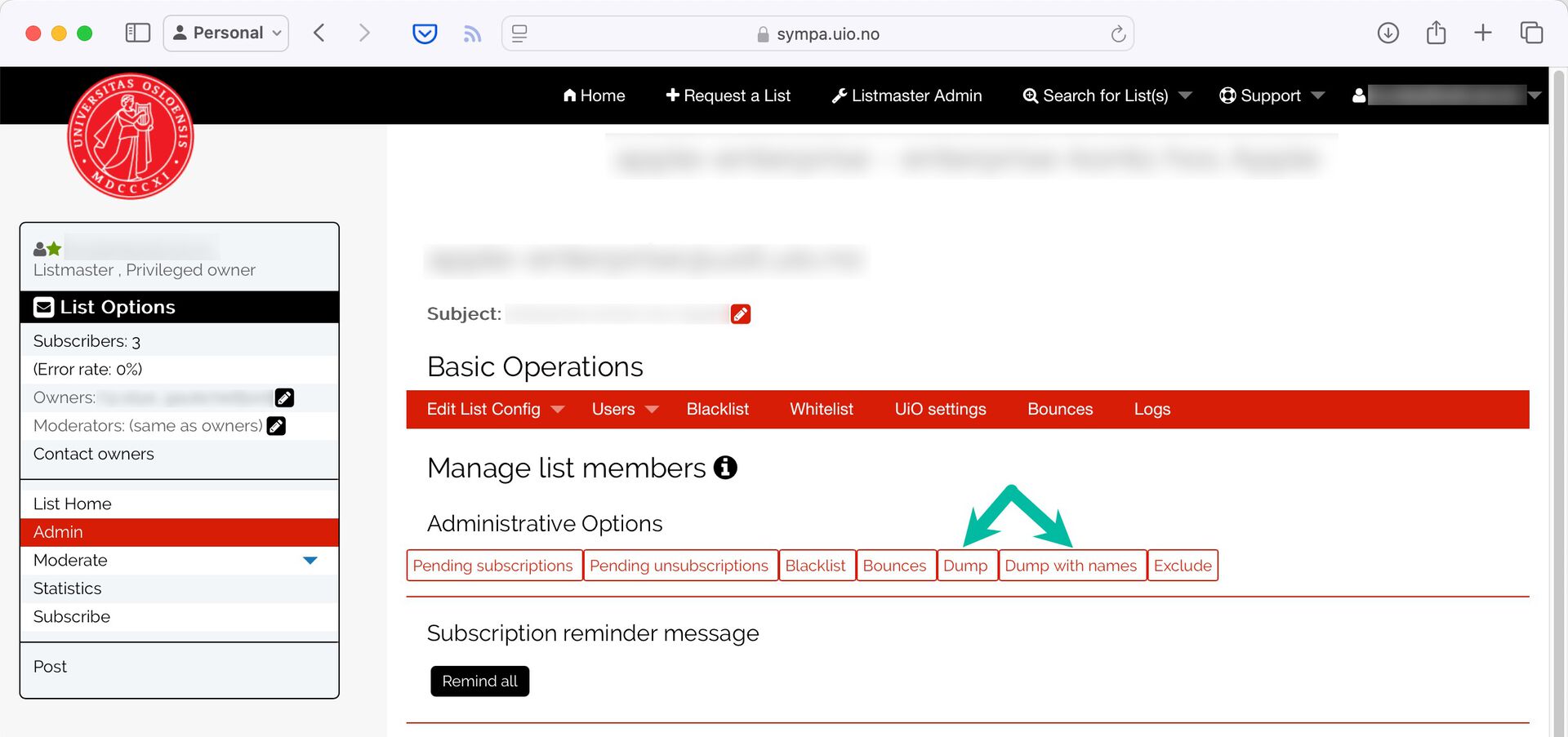The image size is (1568, 737).
Task: Expand the Users dropdown in red bar
Action: [x=625, y=409]
